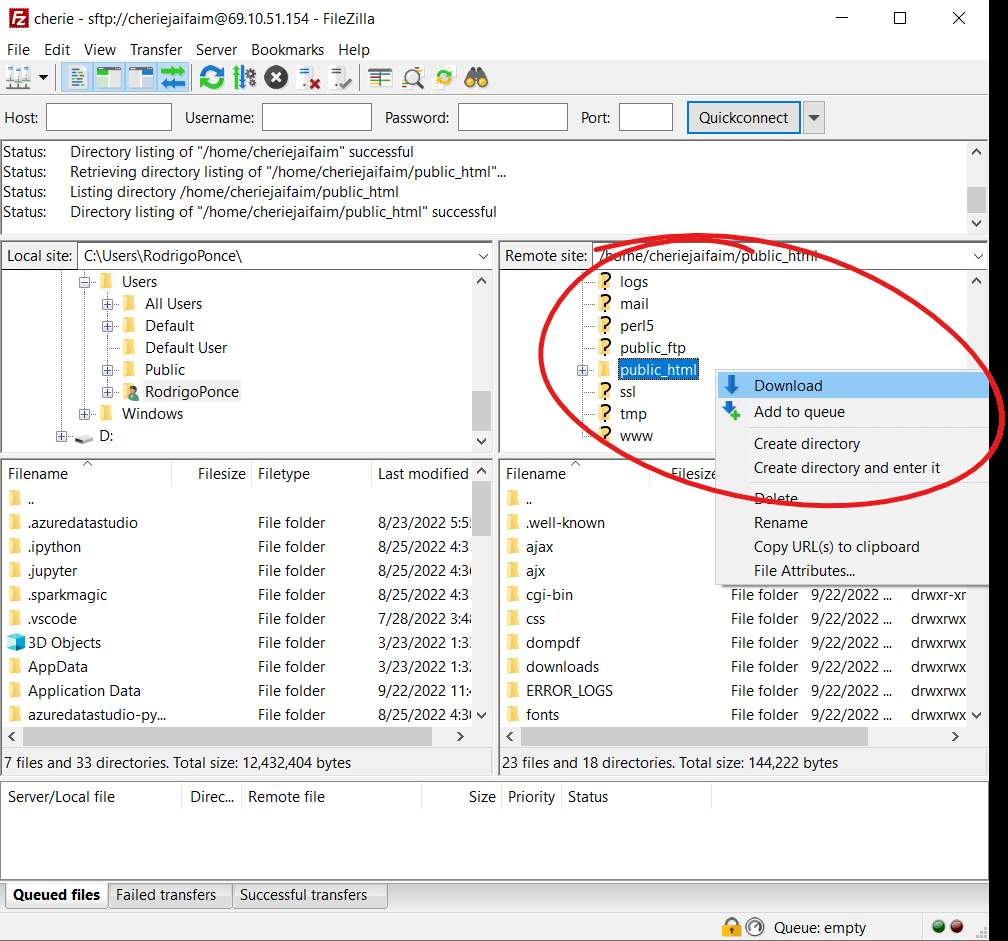Switch to the Queued files tab
Image resolution: width=1008 pixels, height=941 pixels.
coord(57,895)
